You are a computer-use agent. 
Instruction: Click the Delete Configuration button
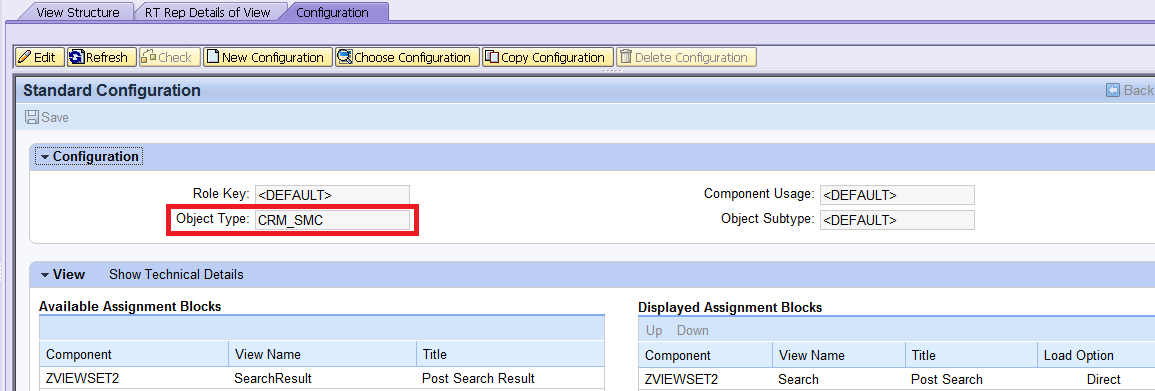(686, 57)
